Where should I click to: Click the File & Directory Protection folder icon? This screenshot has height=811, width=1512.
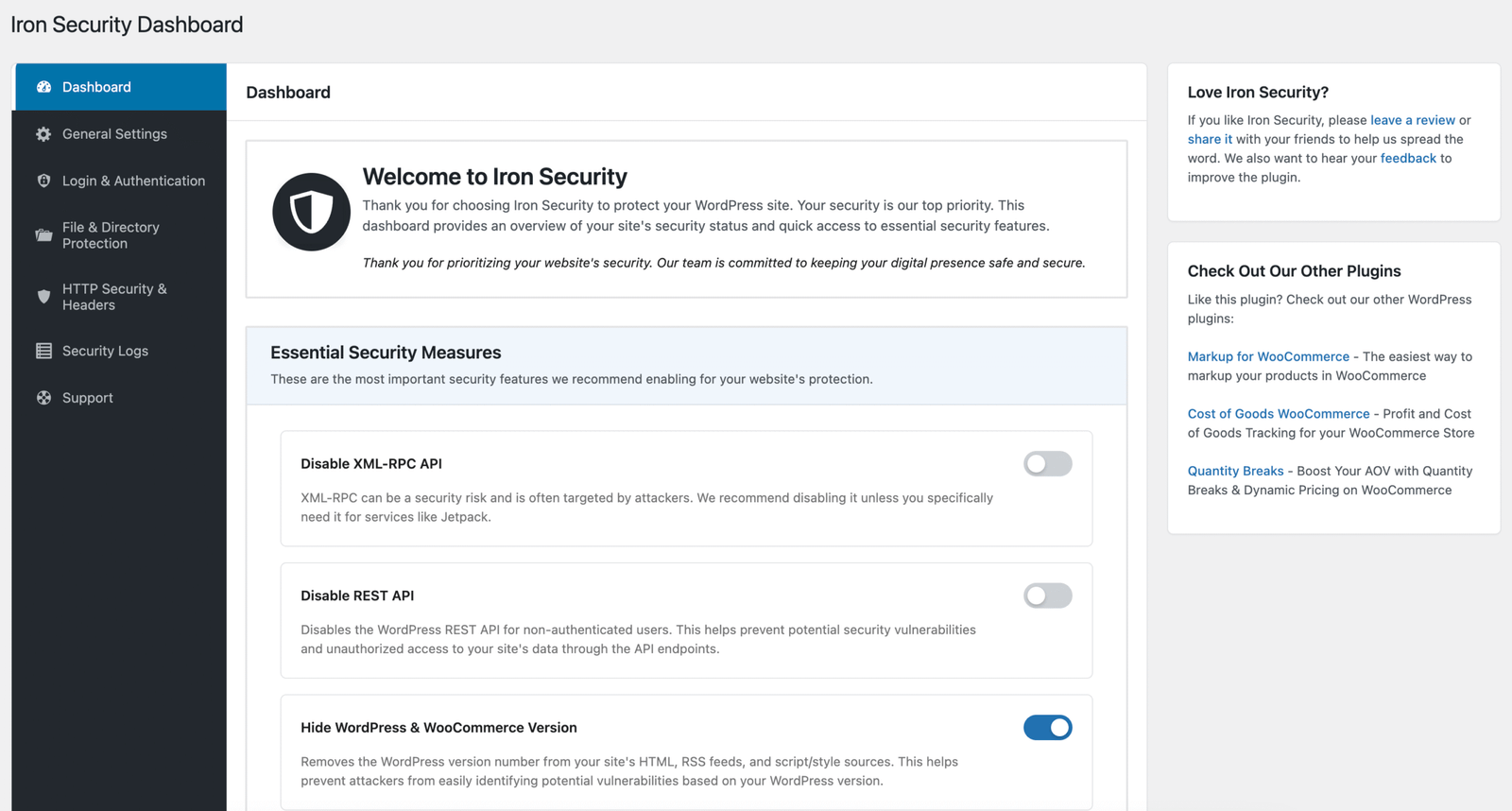click(x=43, y=235)
